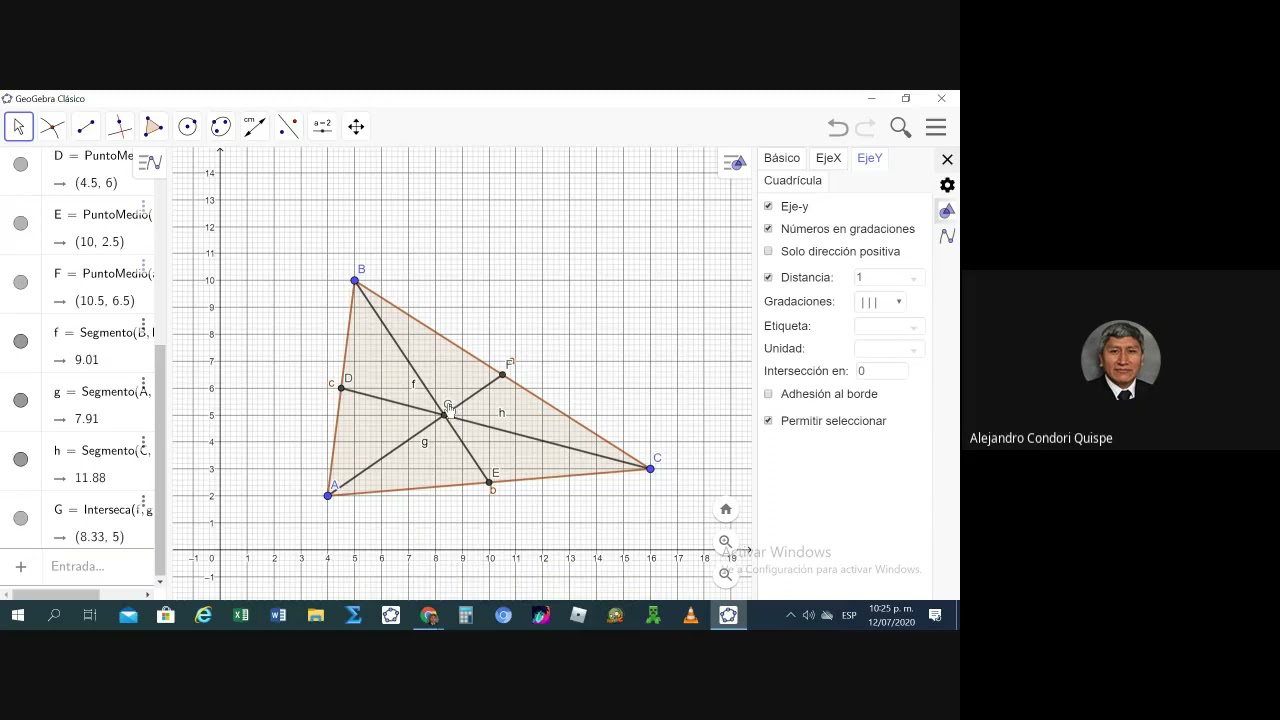The image size is (1280, 720).
Task: Open the hamburger main menu
Action: click(x=936, y=127)
